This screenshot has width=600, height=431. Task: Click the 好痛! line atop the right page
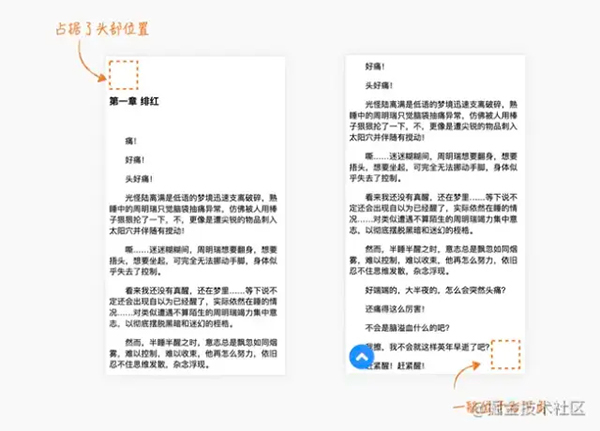[x=375, y=67]
